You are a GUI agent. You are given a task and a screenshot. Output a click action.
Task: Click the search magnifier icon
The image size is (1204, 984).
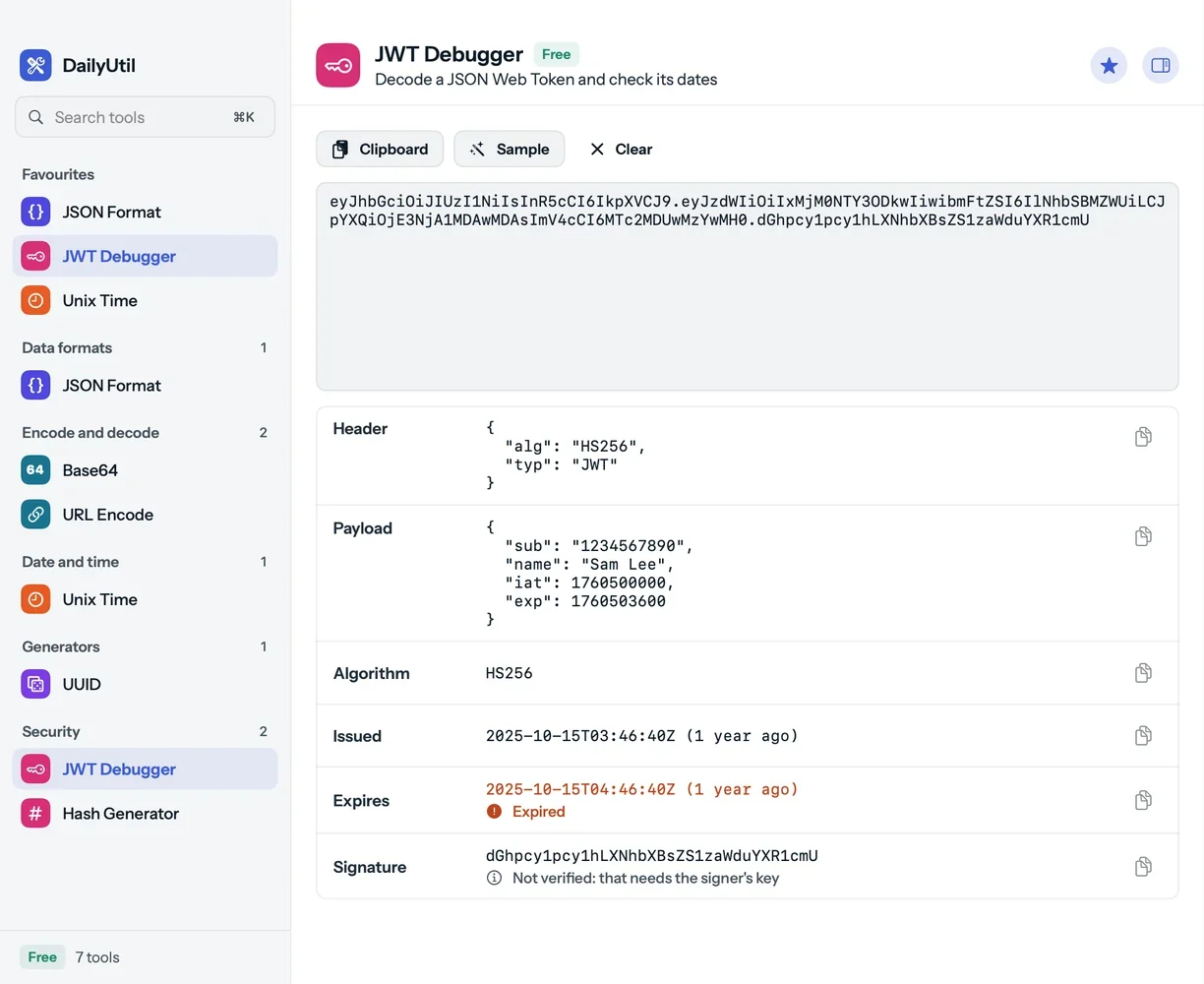(35, 117)
